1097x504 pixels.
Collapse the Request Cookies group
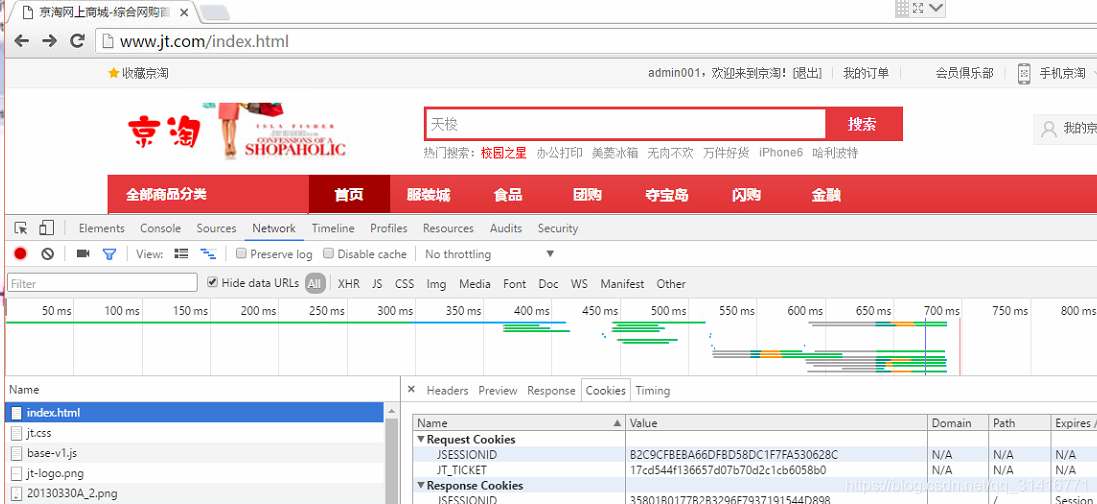click(x=421, y=440)
